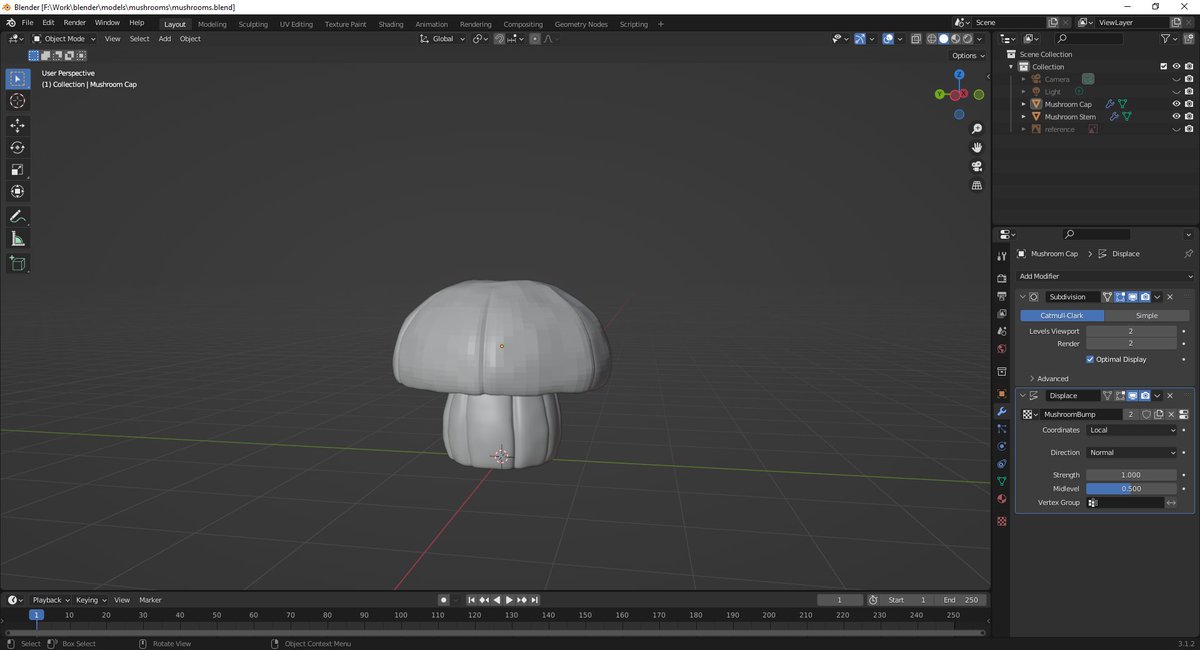The height and width of the screenshot is (650, 1200).
Task: Click the Select Box tool icon
Action: pyautogui.click(x=18, y=79)
